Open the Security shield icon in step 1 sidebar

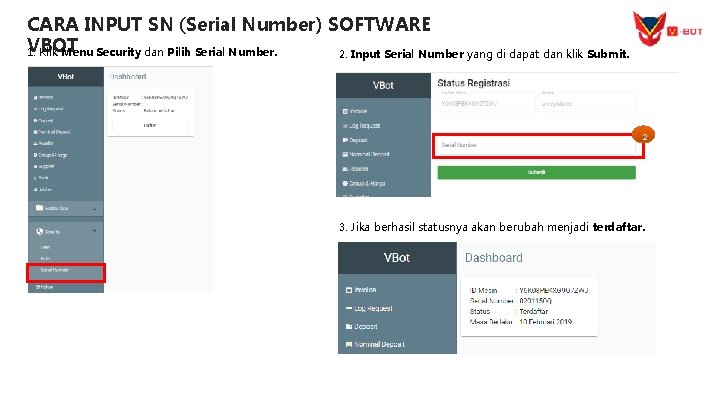pyautogui.click(x=39, y=231)
